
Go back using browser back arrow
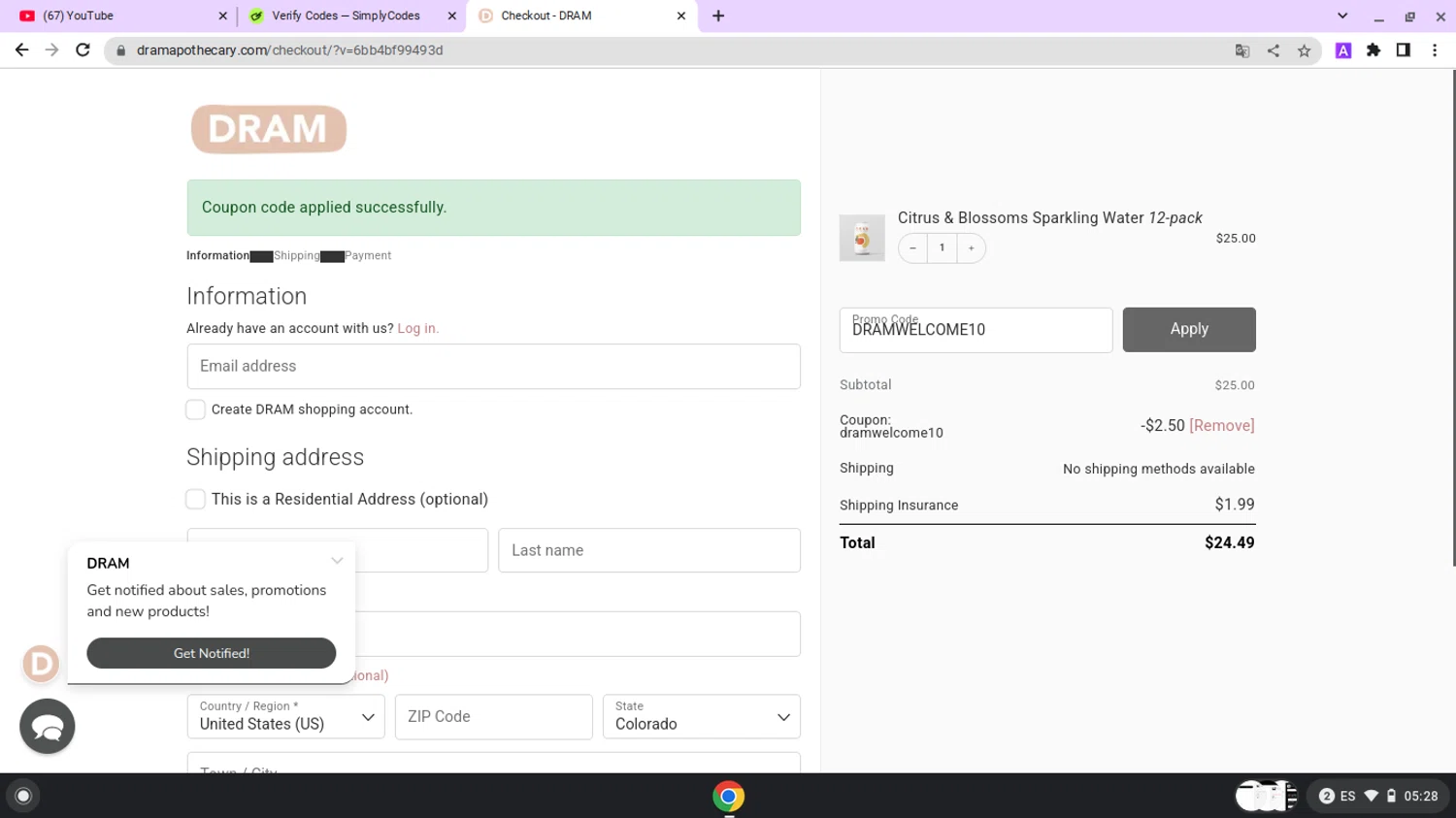point(21,50)
